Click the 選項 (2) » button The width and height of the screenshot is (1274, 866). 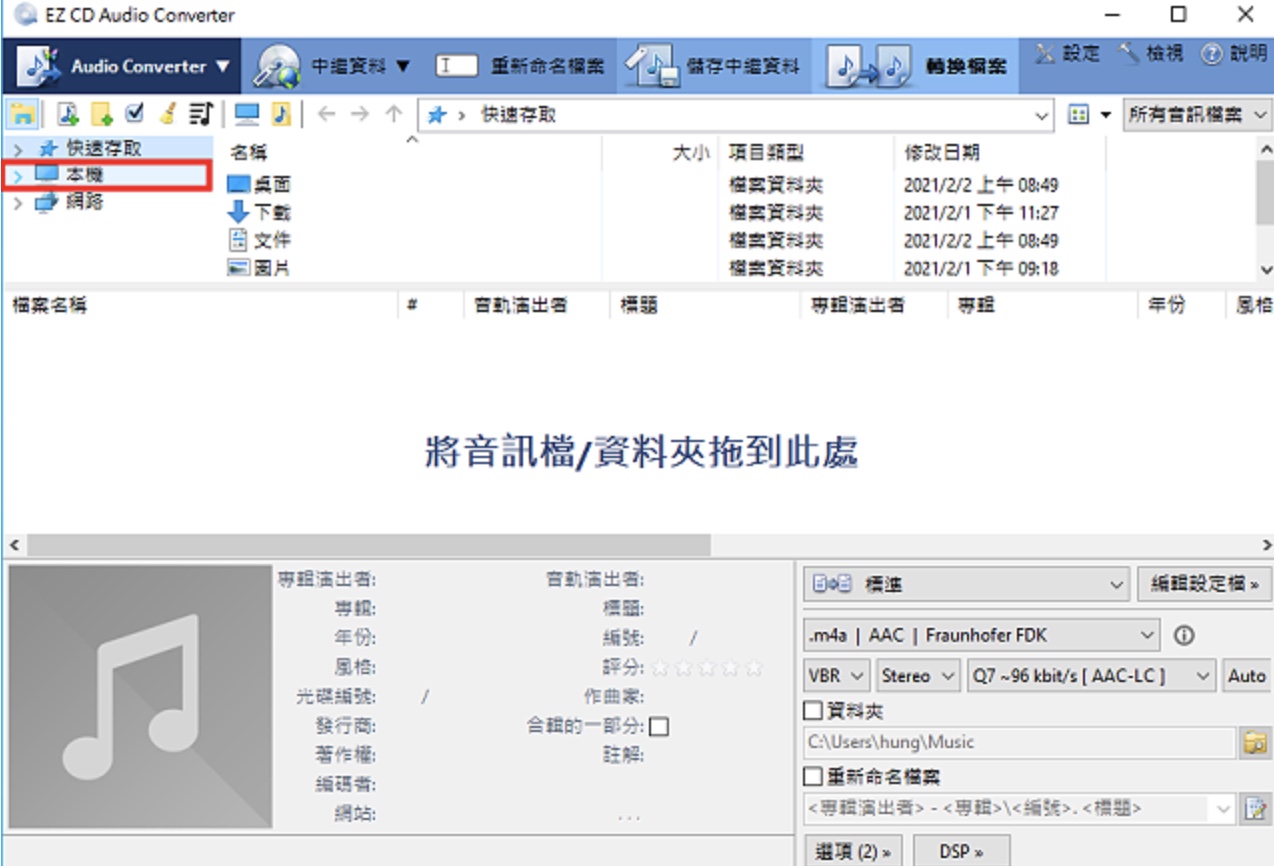tap(853, 851)
